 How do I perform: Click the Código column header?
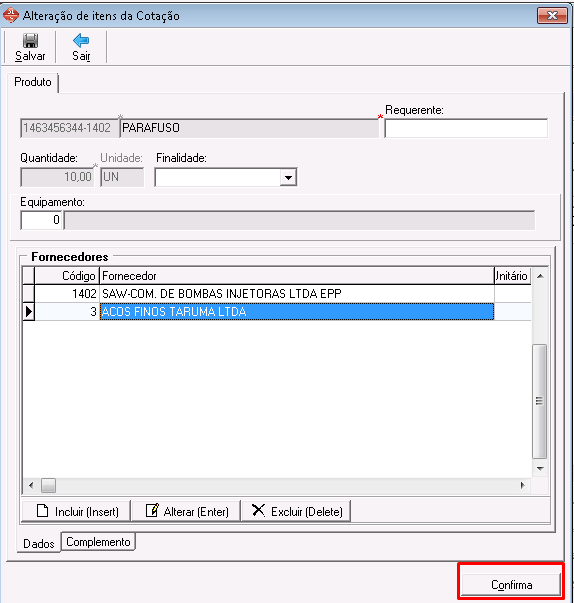67,276
